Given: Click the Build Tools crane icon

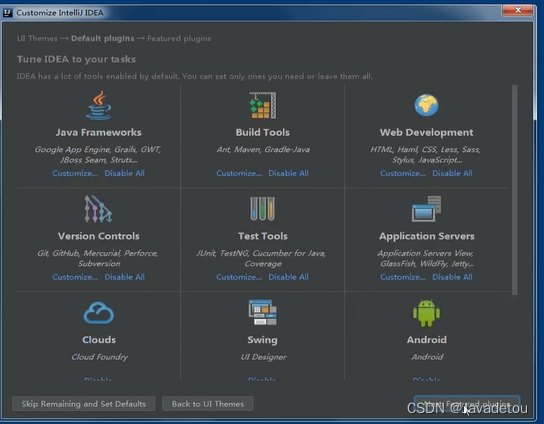Looking at the screenshot, I should click(263, 105).
